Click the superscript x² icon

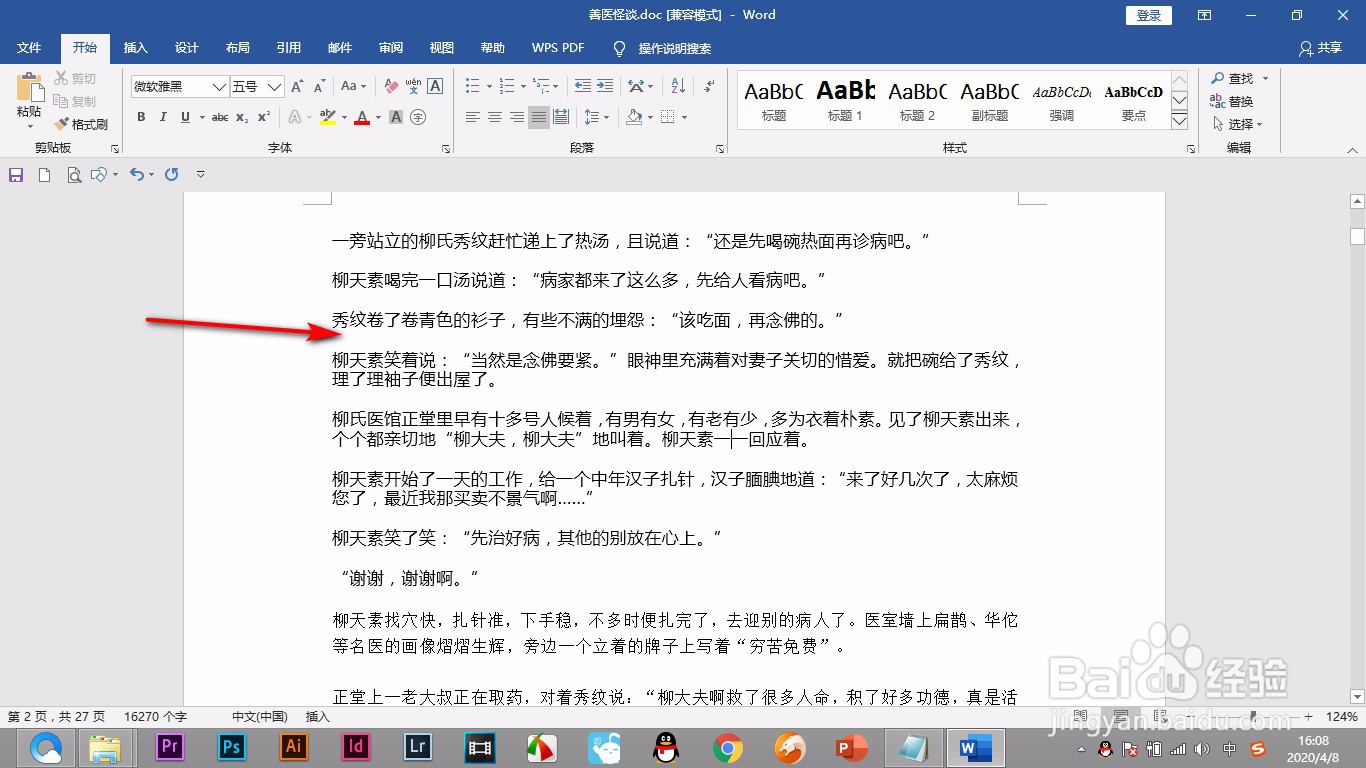click(x=263, y=117)
